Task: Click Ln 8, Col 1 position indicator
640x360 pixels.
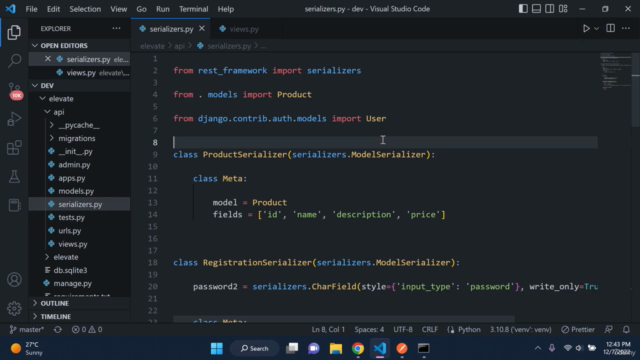Action: click(x=328, y=329)
